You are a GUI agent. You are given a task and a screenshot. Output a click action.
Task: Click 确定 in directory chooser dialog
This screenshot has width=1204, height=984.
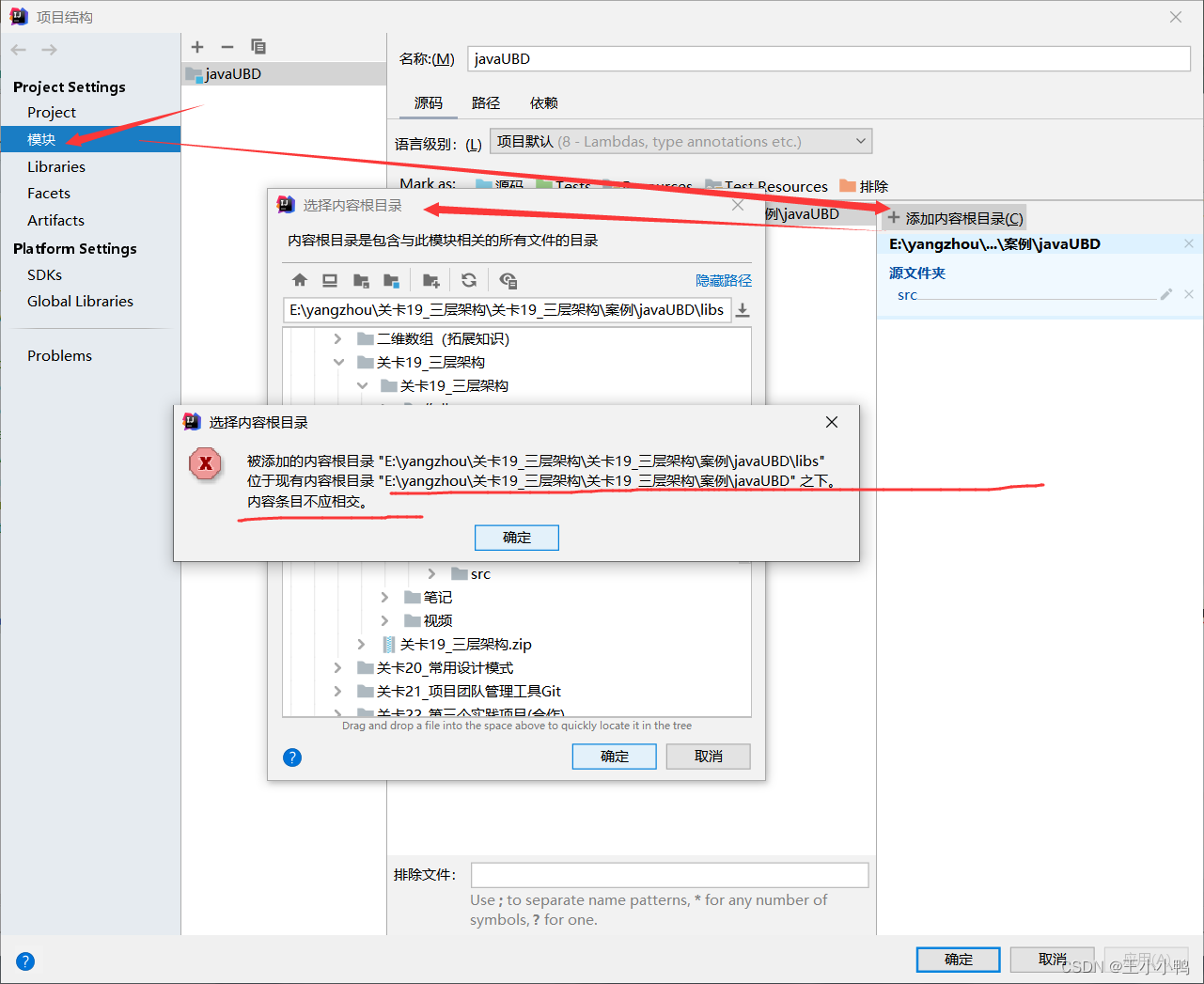[615, 757]
